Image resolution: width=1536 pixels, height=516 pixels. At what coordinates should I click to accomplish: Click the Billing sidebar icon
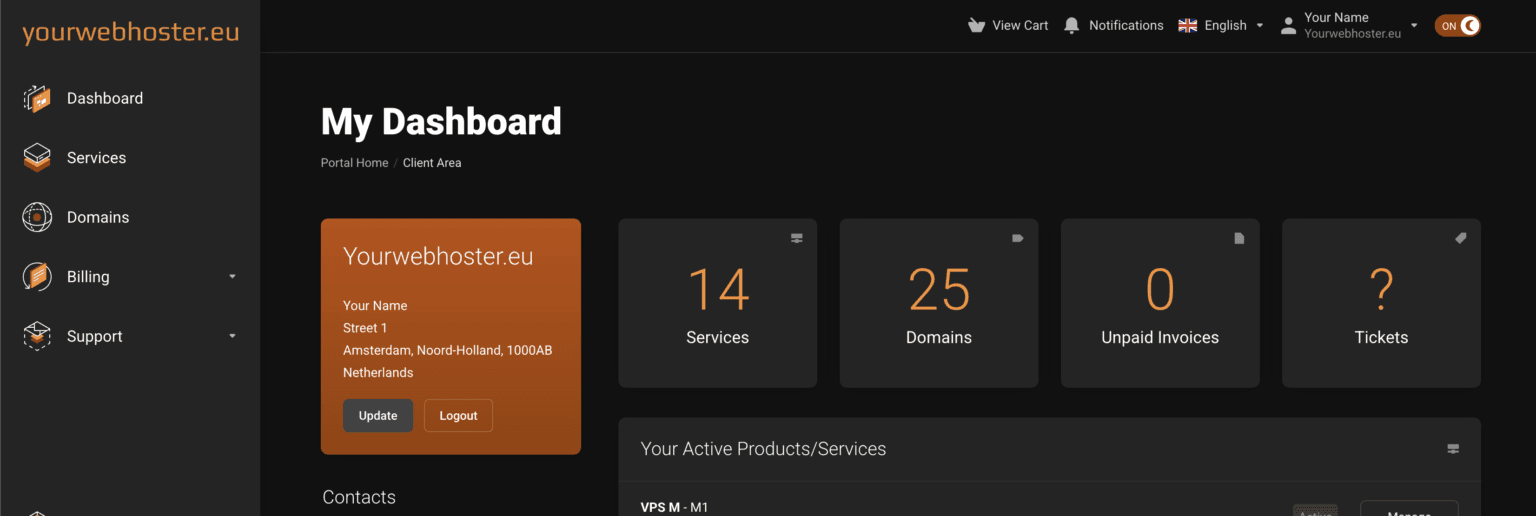(37, 277)
